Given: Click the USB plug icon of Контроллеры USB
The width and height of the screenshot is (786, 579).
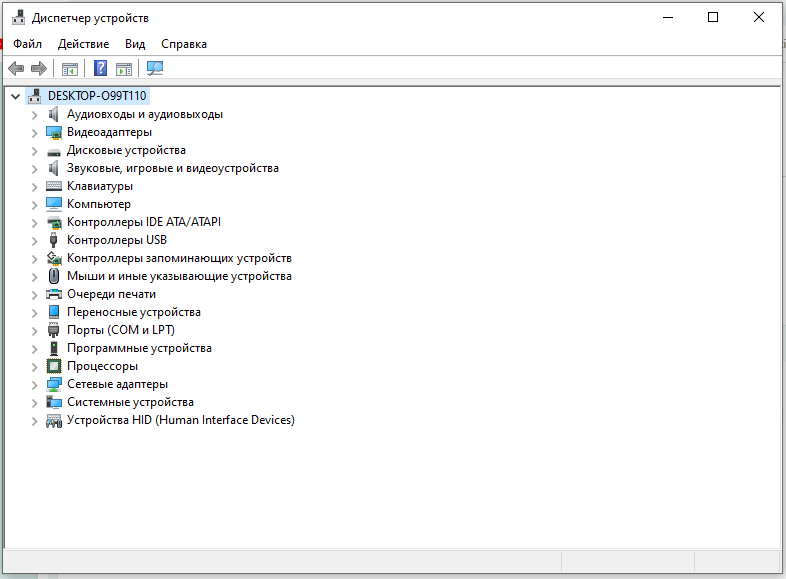Looking at the screenshot, I should tap(54, 240).
